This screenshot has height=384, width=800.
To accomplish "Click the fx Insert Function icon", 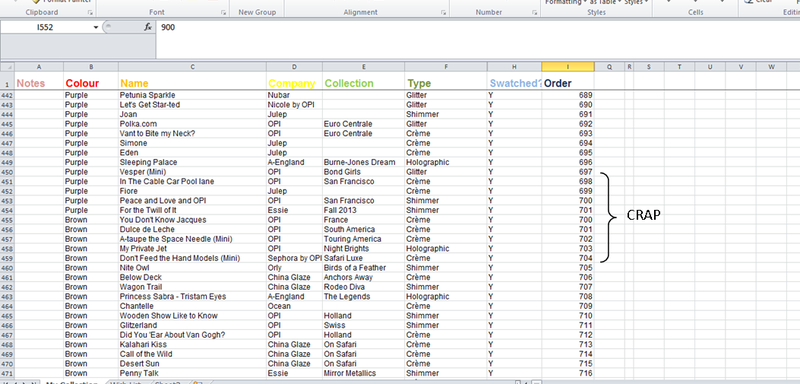I will point(148,28).
